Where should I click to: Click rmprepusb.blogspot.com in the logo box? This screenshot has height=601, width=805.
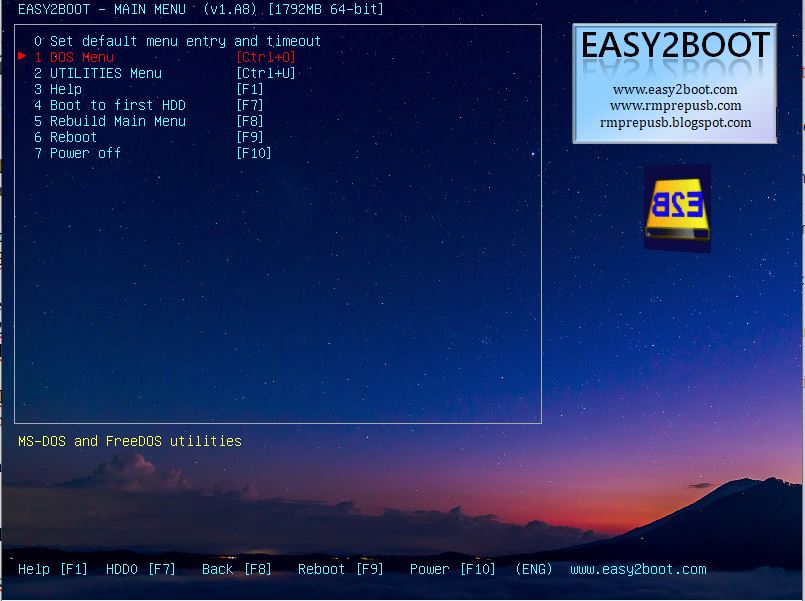675,122
